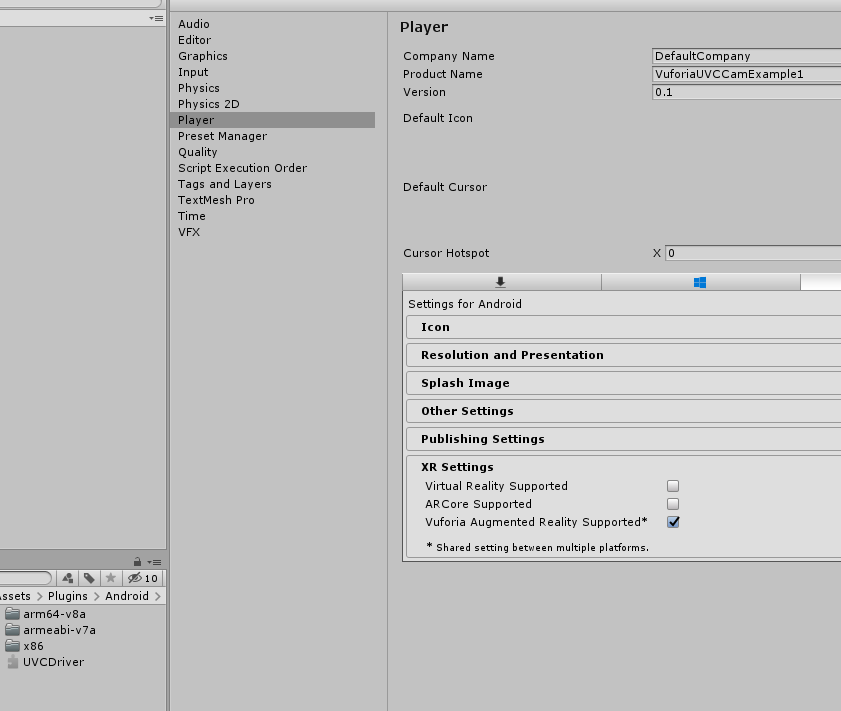Enable Virtual Reality Supported
Screen dimensions: 841x711
(673, 486)
